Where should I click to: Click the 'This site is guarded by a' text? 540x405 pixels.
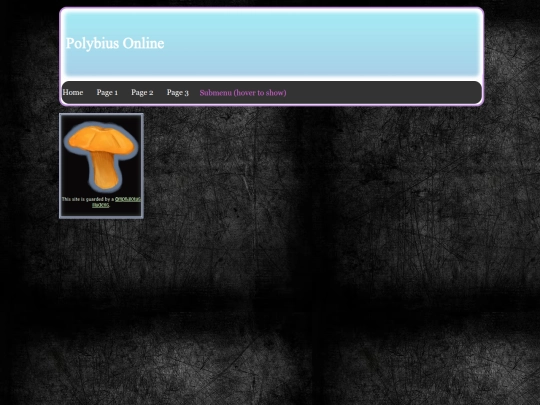point(88,199)
